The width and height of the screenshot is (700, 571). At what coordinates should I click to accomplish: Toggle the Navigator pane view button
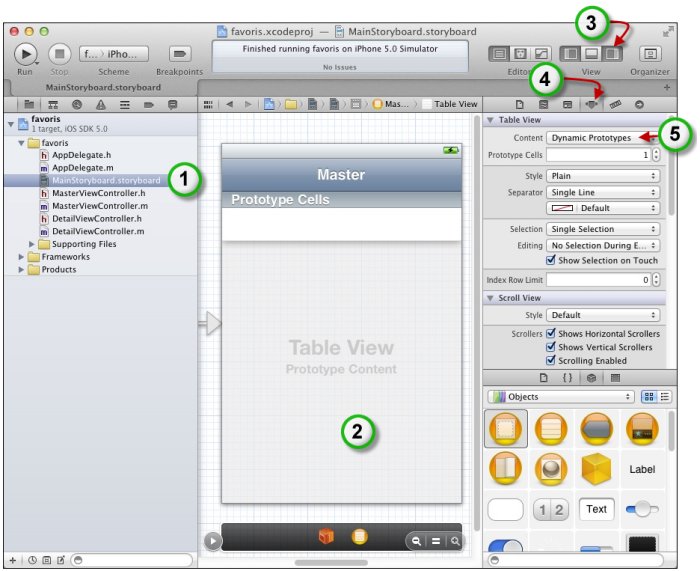[571, 54]
